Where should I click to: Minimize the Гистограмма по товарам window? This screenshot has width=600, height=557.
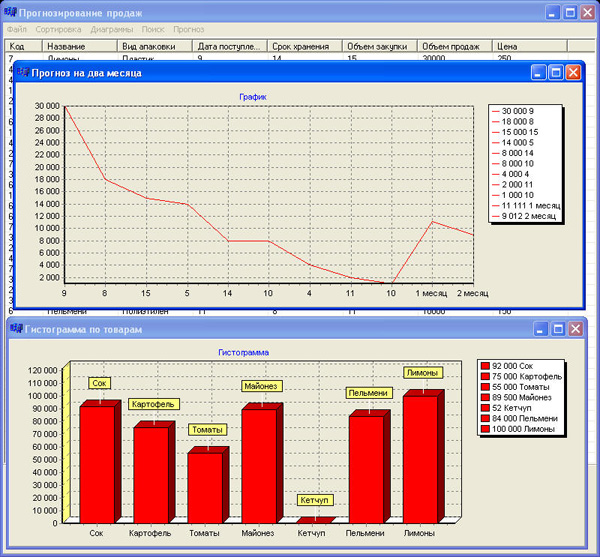coord(540,329)
